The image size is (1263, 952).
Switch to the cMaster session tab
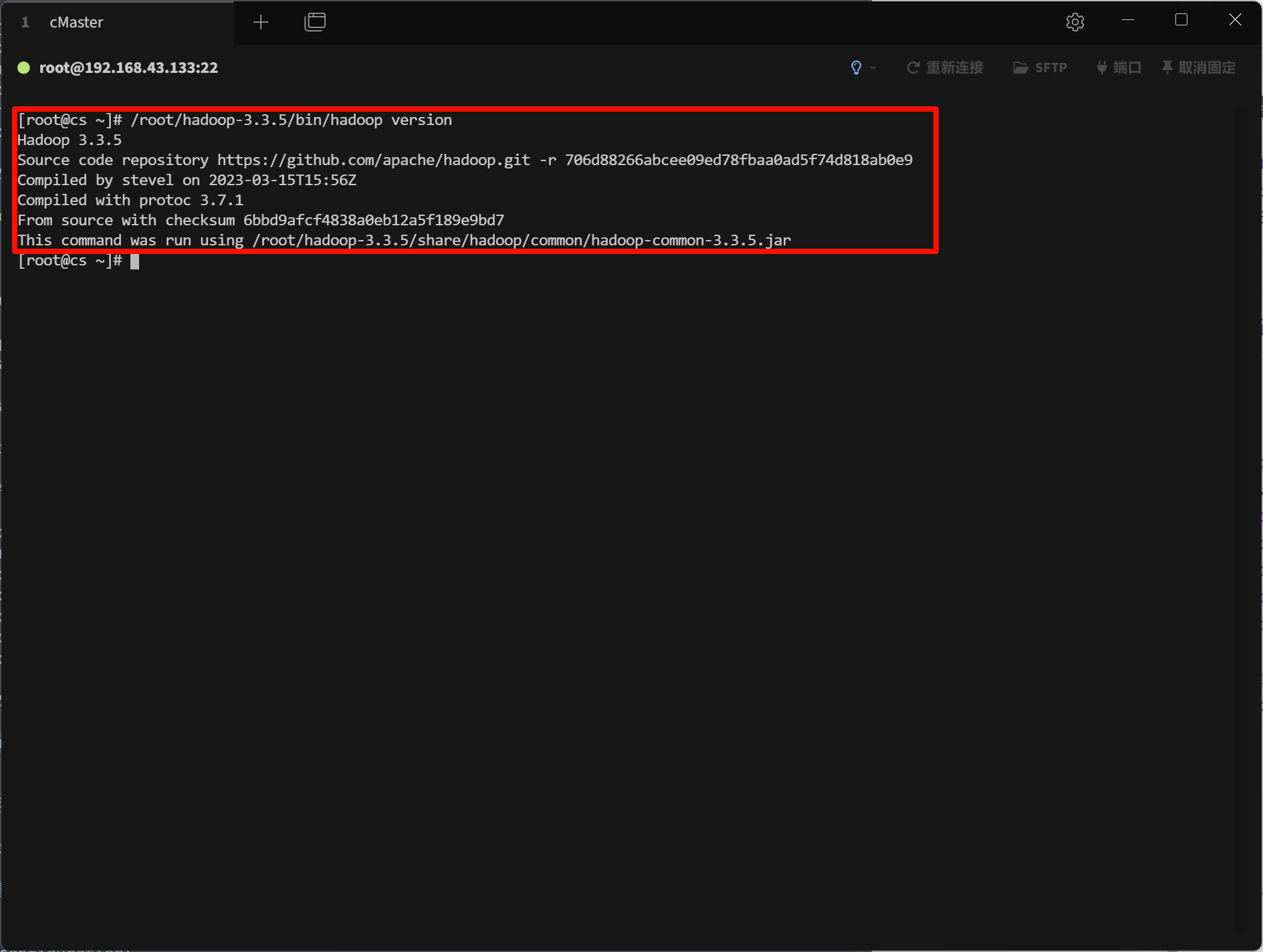tap(76, 23)
